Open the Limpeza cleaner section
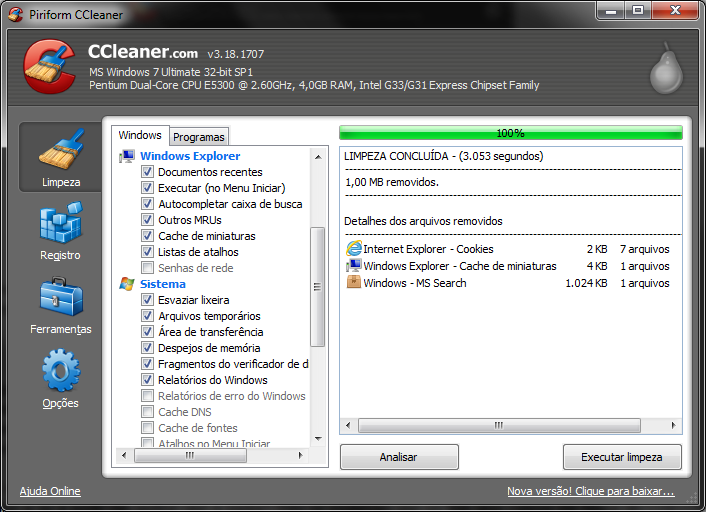 coord(61,157)
